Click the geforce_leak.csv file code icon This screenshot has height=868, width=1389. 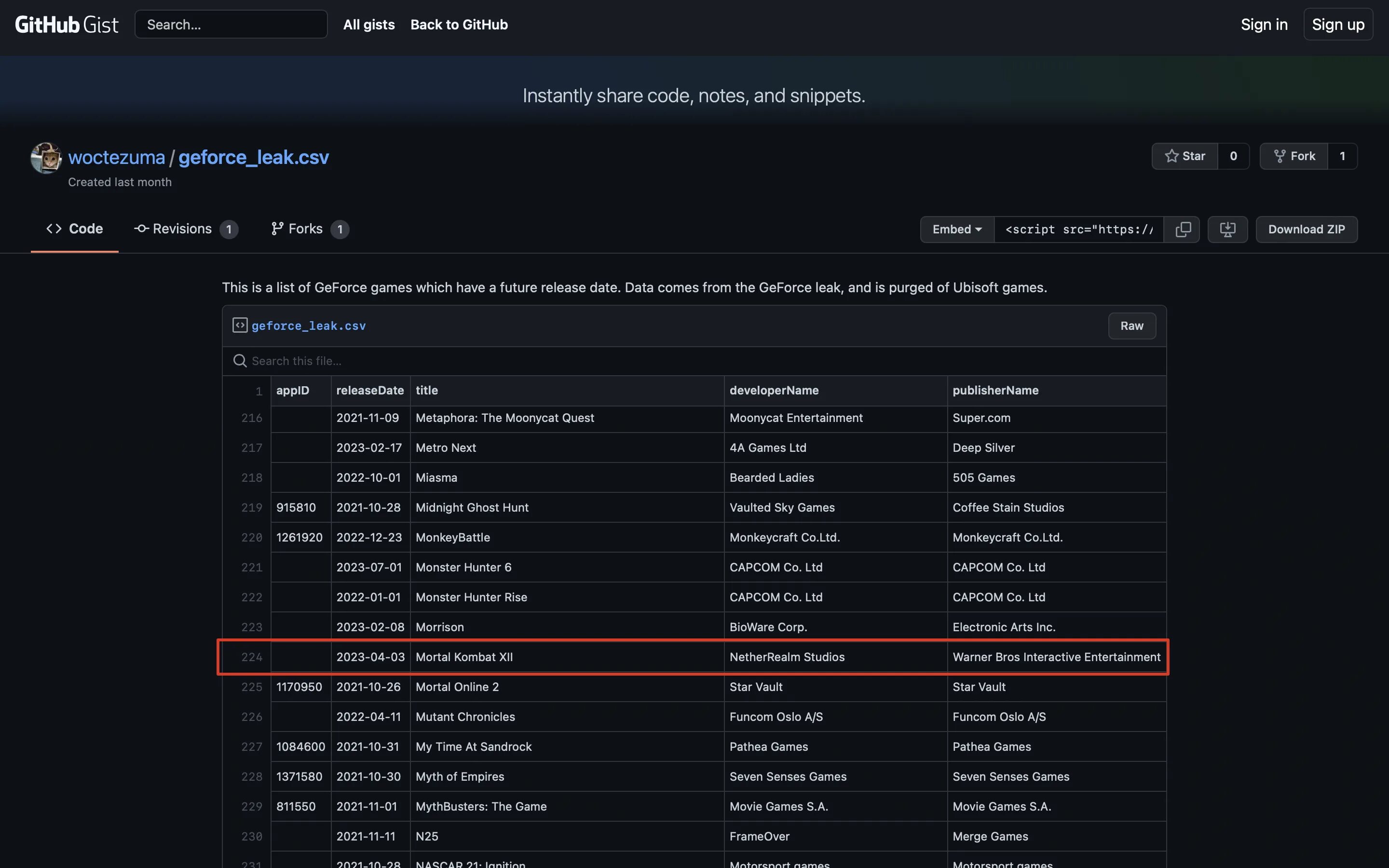coord(239,325)
